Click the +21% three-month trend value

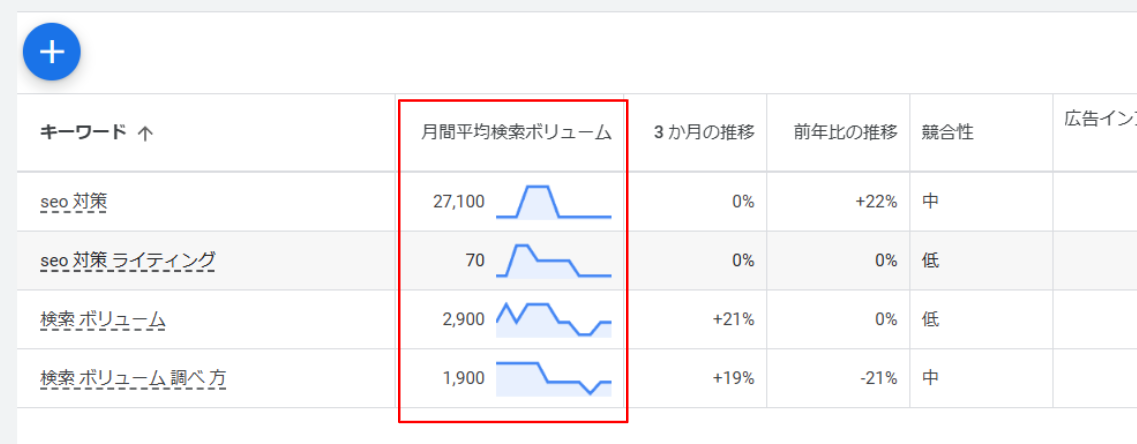tap(733, 320)
